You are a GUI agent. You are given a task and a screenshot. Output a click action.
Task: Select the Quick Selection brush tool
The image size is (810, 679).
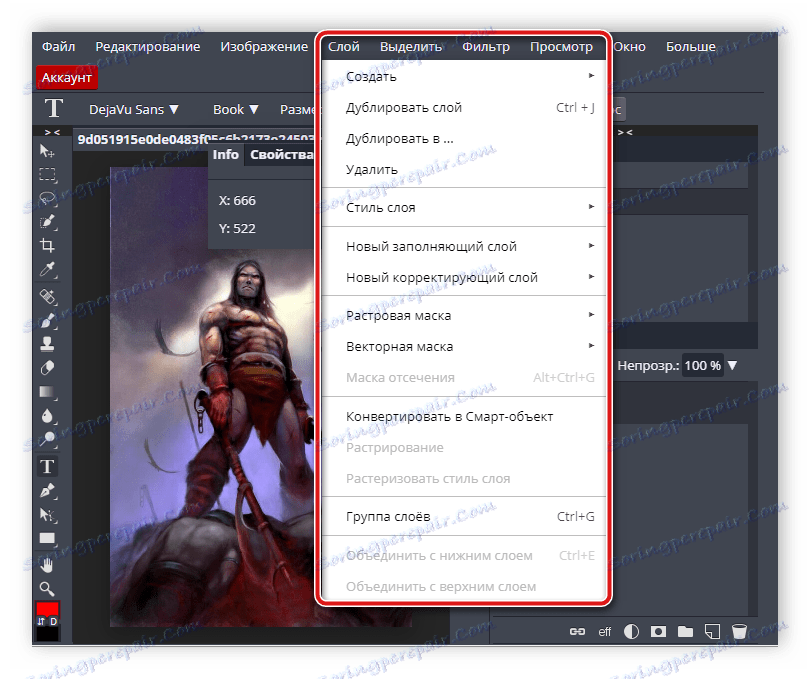click(48, 222)
